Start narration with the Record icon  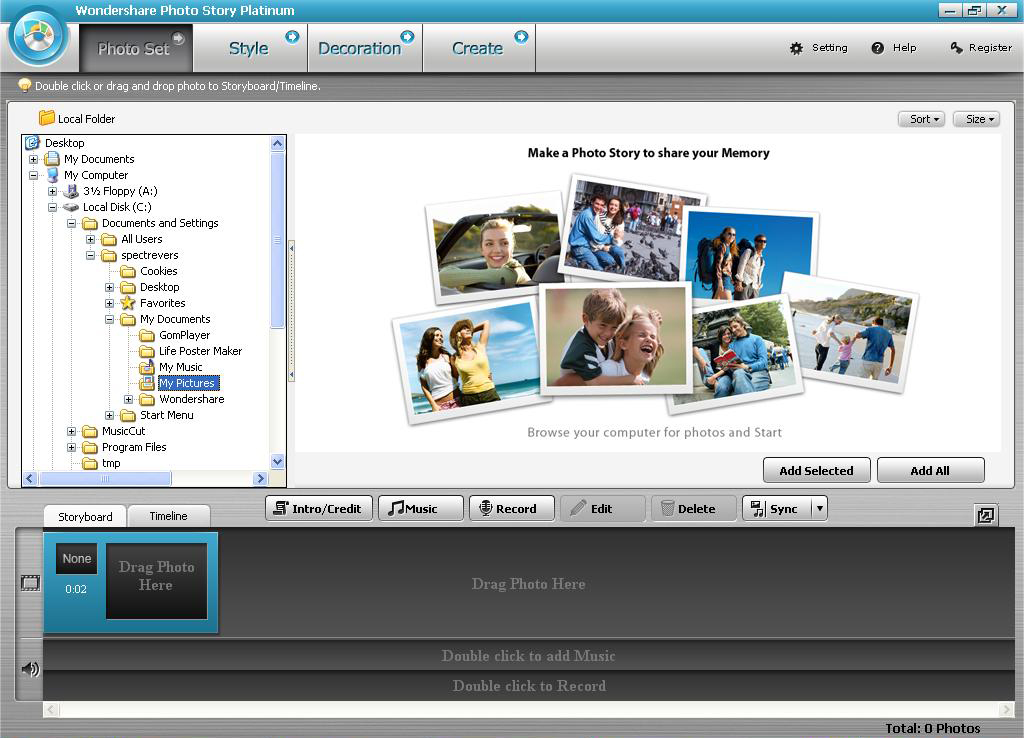pos(486,508)
